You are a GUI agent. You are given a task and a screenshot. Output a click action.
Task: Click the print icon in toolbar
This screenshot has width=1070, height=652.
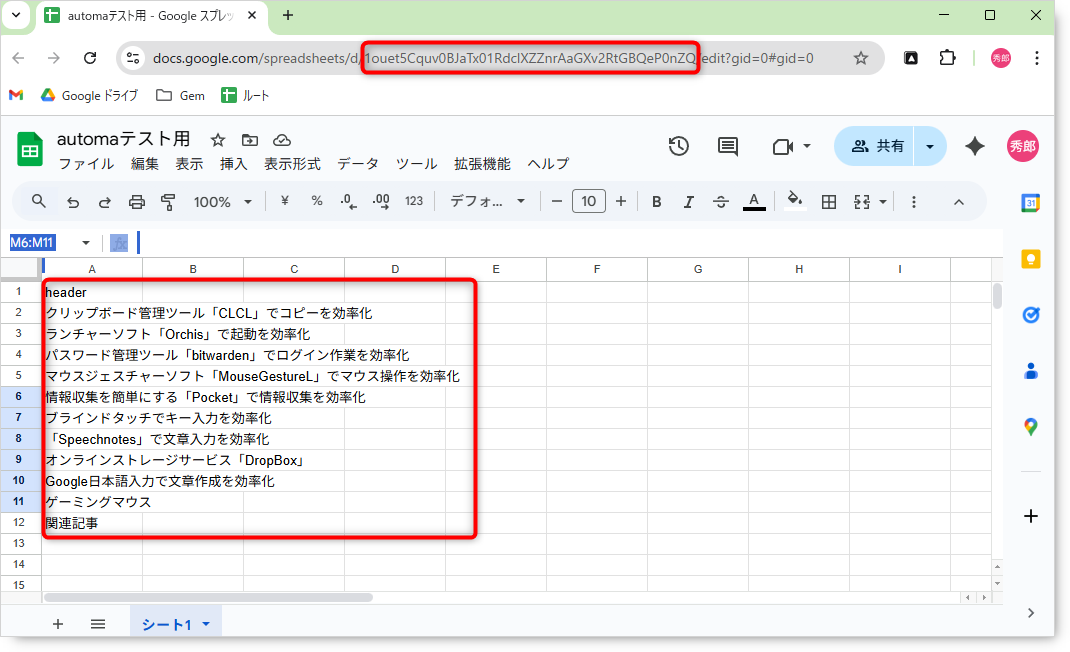pyautogui.click(x=137, y=202)
